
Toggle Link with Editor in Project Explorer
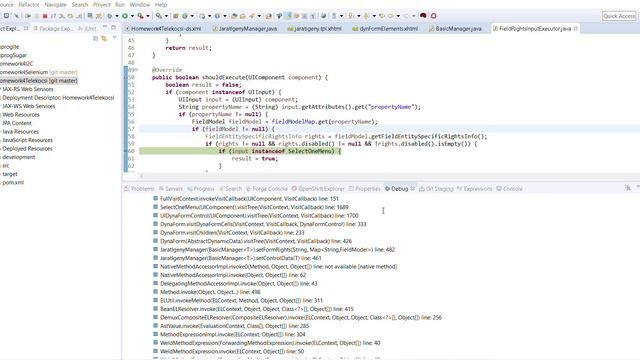coord(104,38)
